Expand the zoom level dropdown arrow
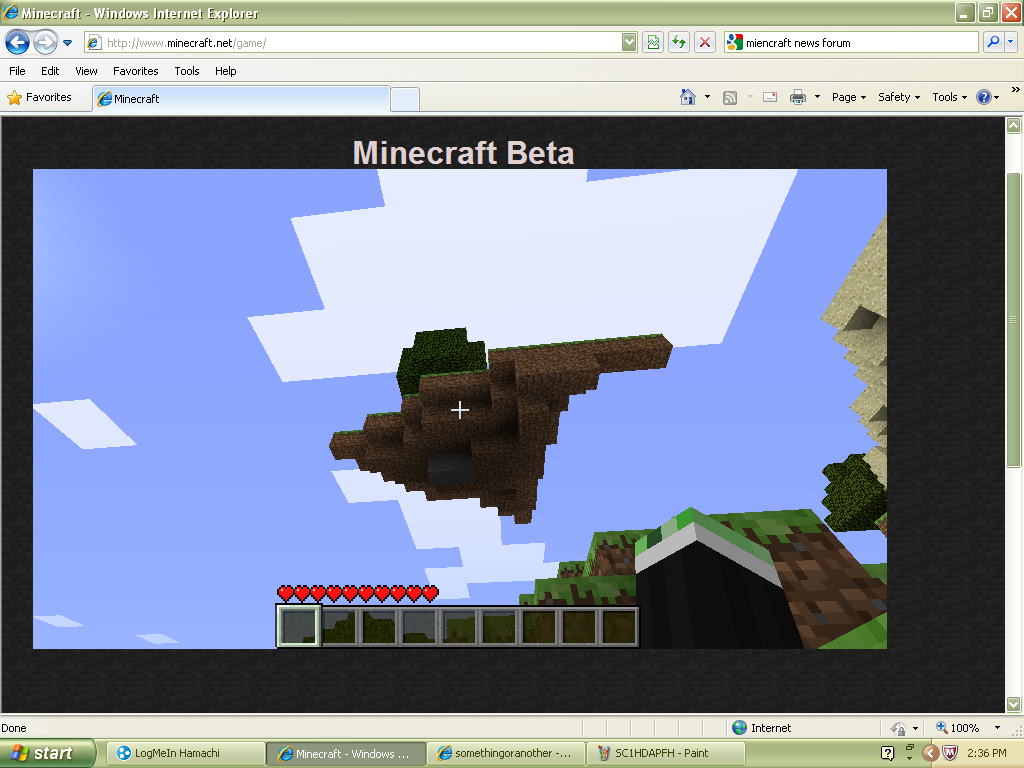Screen dimensions: 1024x768 click(x=997, y=728)
